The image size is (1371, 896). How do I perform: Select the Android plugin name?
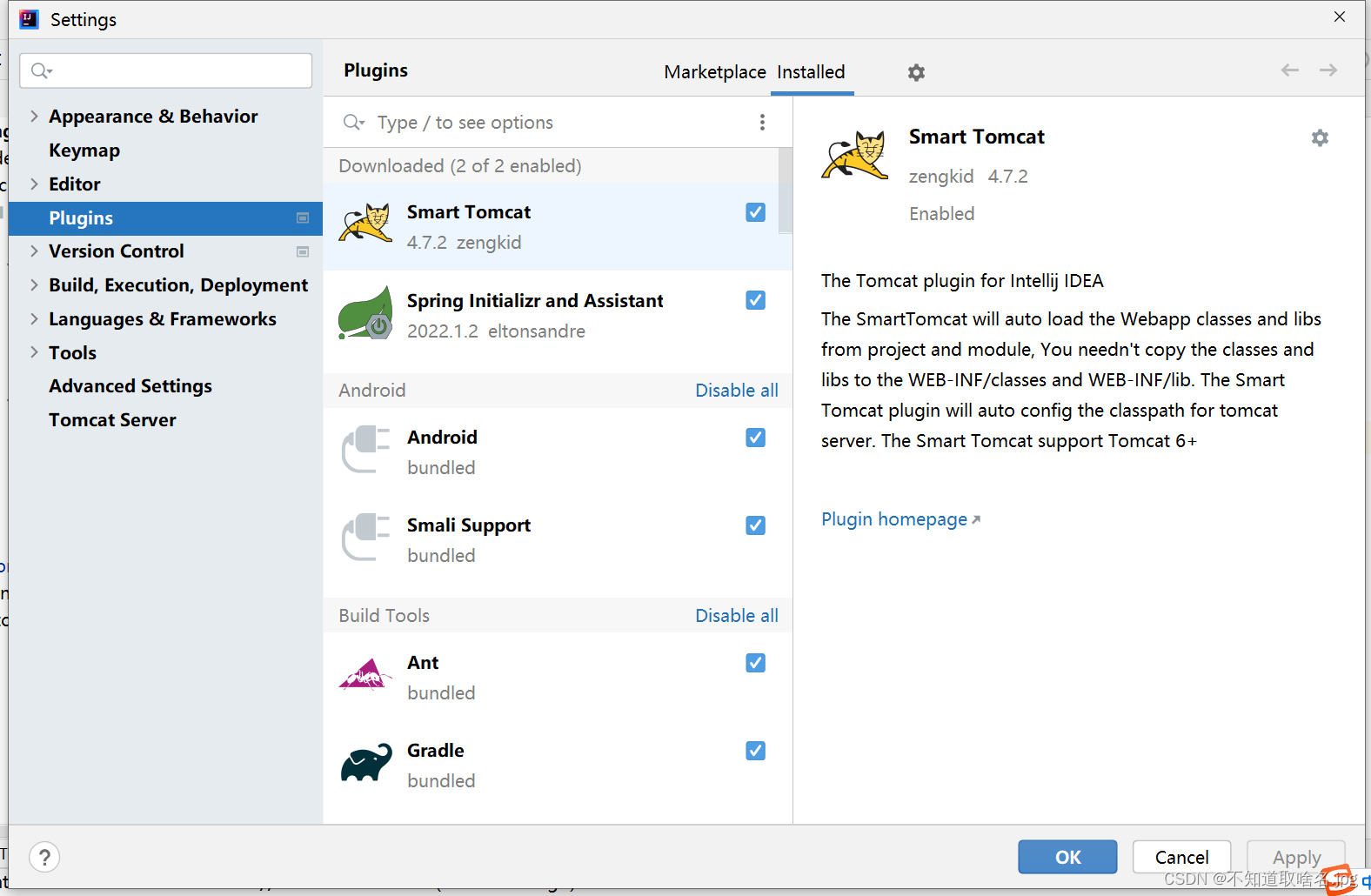pyautogui.click(x=442, y=438)
